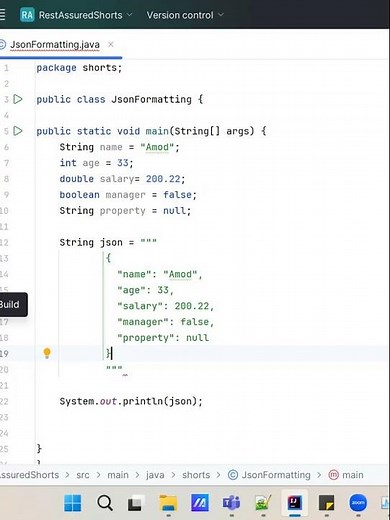The image size is (390, 520).
Task: Click the System.out.println(json) statement
Action: click(131, 401)
